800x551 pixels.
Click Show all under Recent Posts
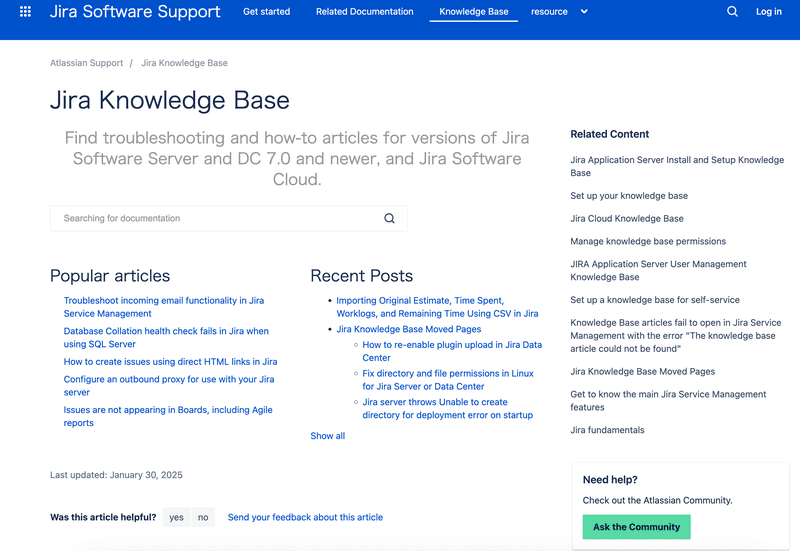[x=328, y=436]
